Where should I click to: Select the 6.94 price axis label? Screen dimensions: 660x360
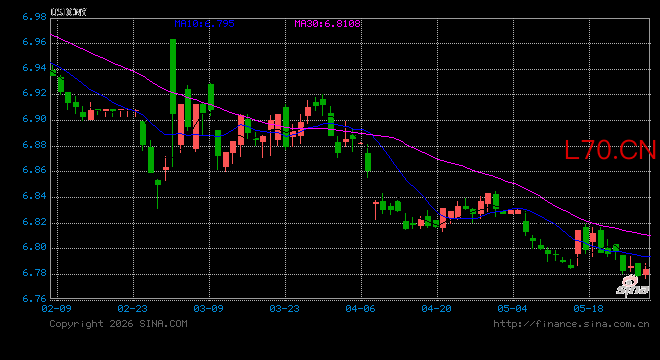coord(34,68)
